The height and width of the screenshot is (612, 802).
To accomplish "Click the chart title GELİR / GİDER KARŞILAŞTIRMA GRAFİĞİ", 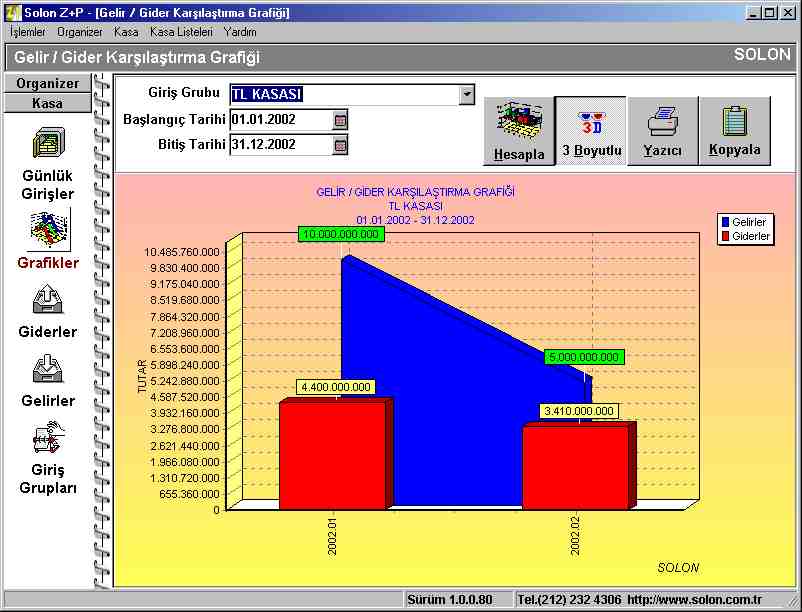I will (x=415, y=192).
